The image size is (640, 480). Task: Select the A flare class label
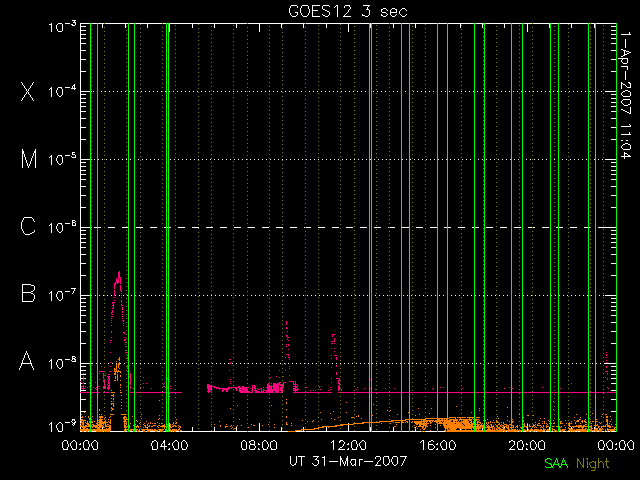(x=27, y=361)
